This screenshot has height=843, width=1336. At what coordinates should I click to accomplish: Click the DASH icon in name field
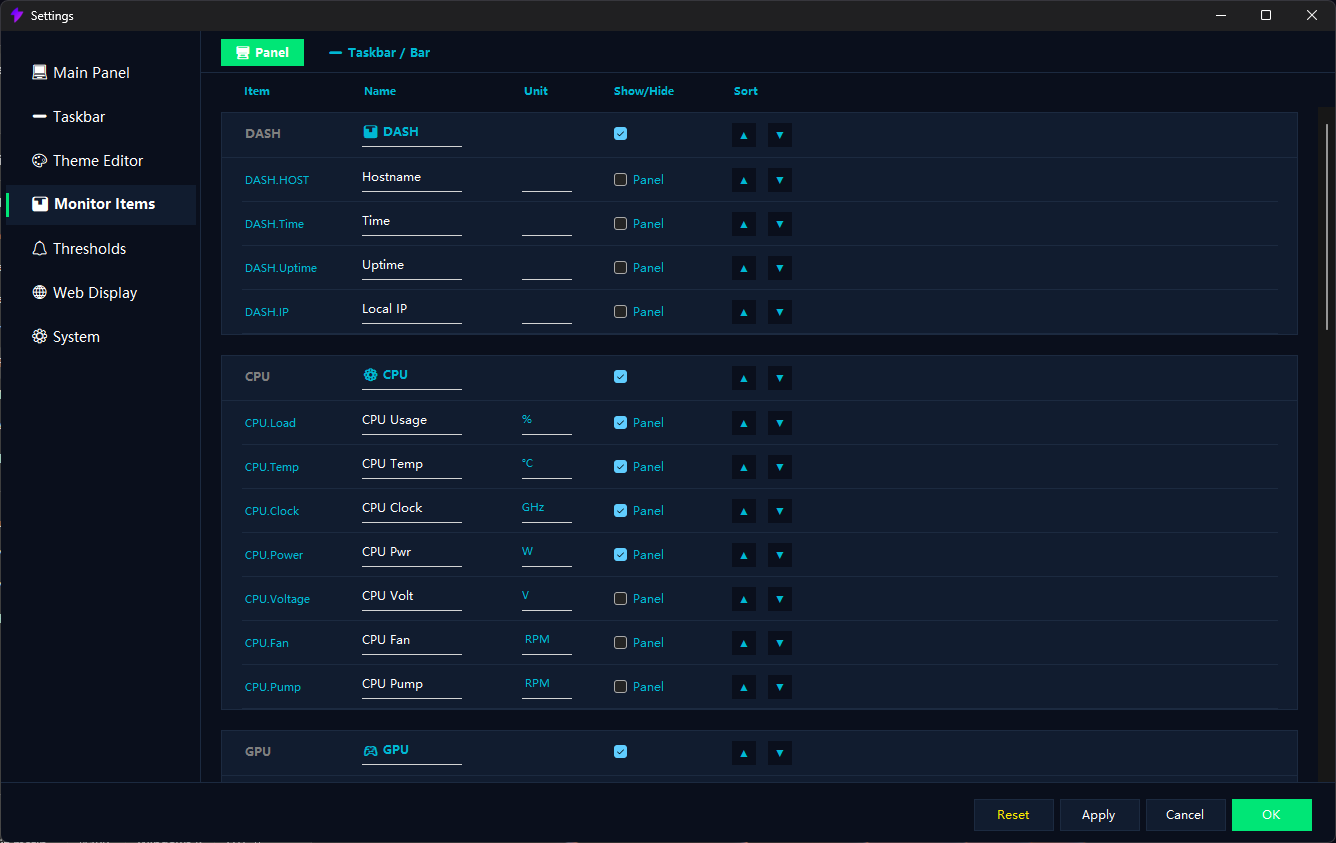(x=370, y=132)
